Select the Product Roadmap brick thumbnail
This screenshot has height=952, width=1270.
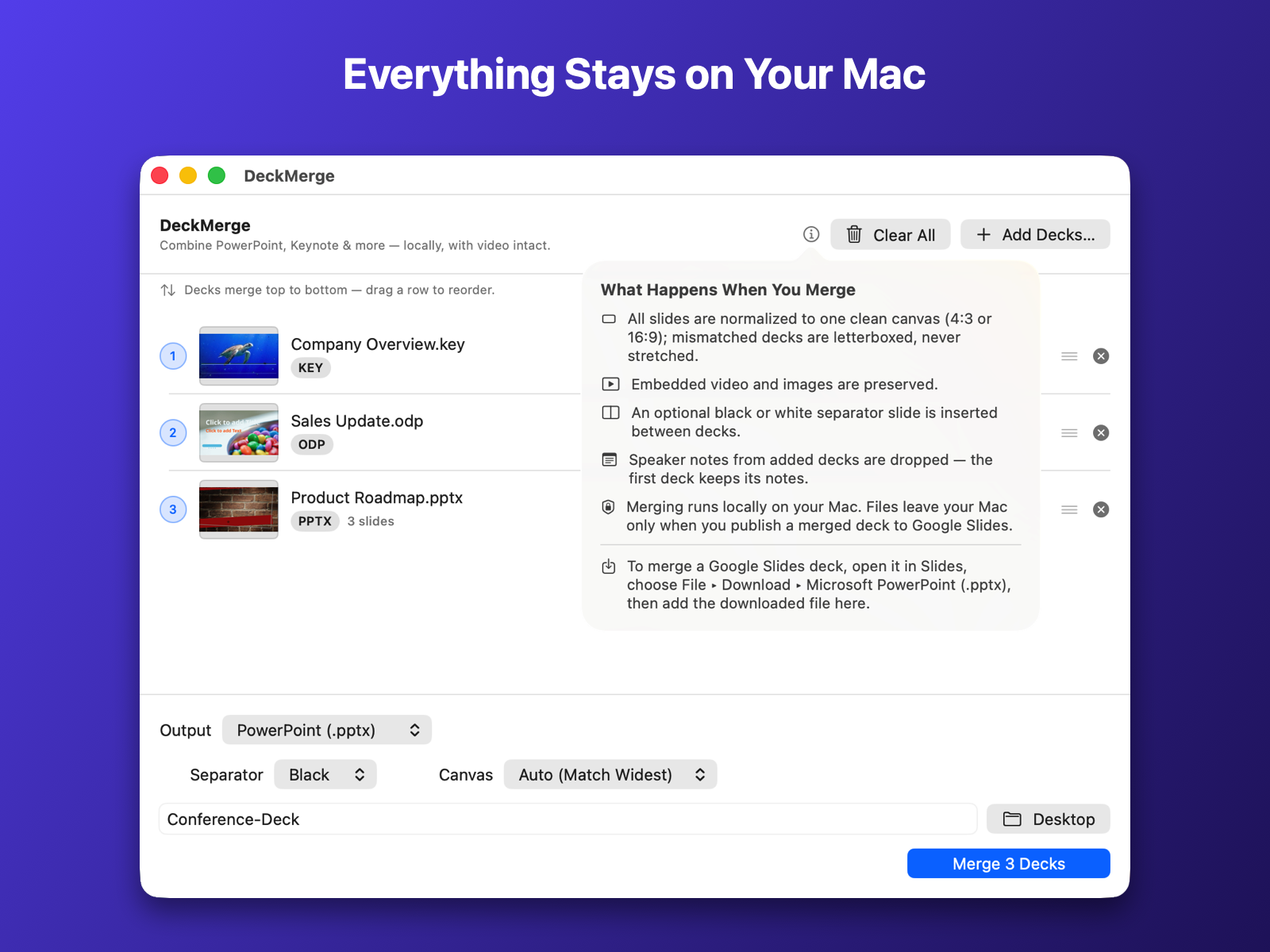coord(239,509)
